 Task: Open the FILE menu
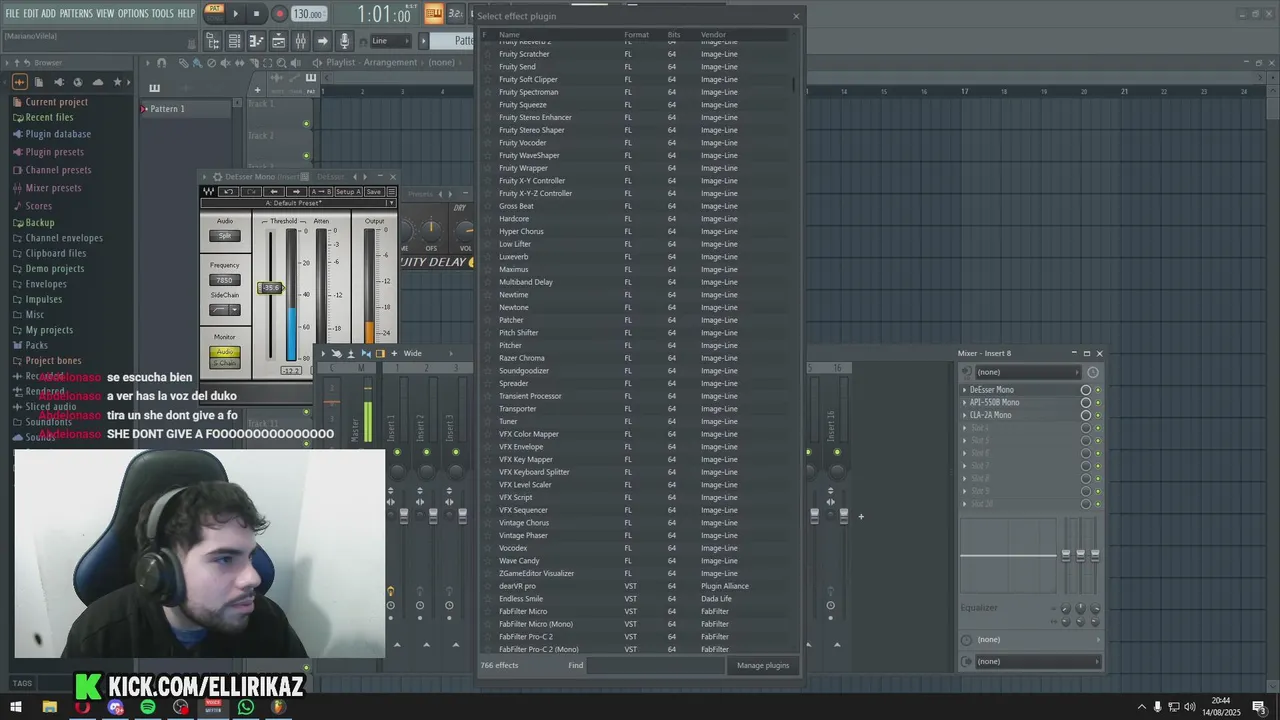pos(12,13)
